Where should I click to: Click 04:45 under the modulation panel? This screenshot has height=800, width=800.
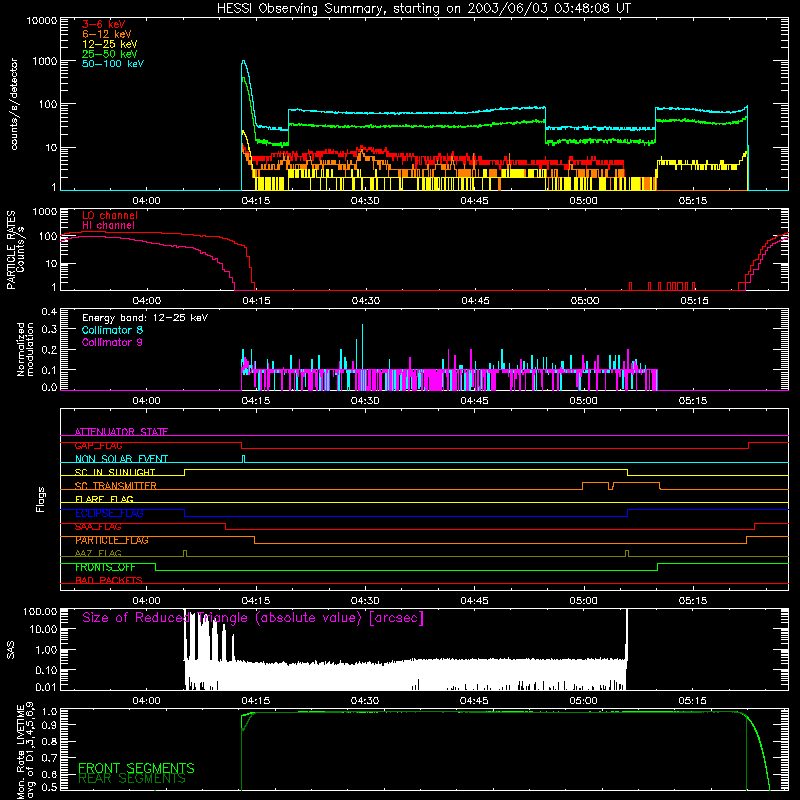tap(474, 401)
